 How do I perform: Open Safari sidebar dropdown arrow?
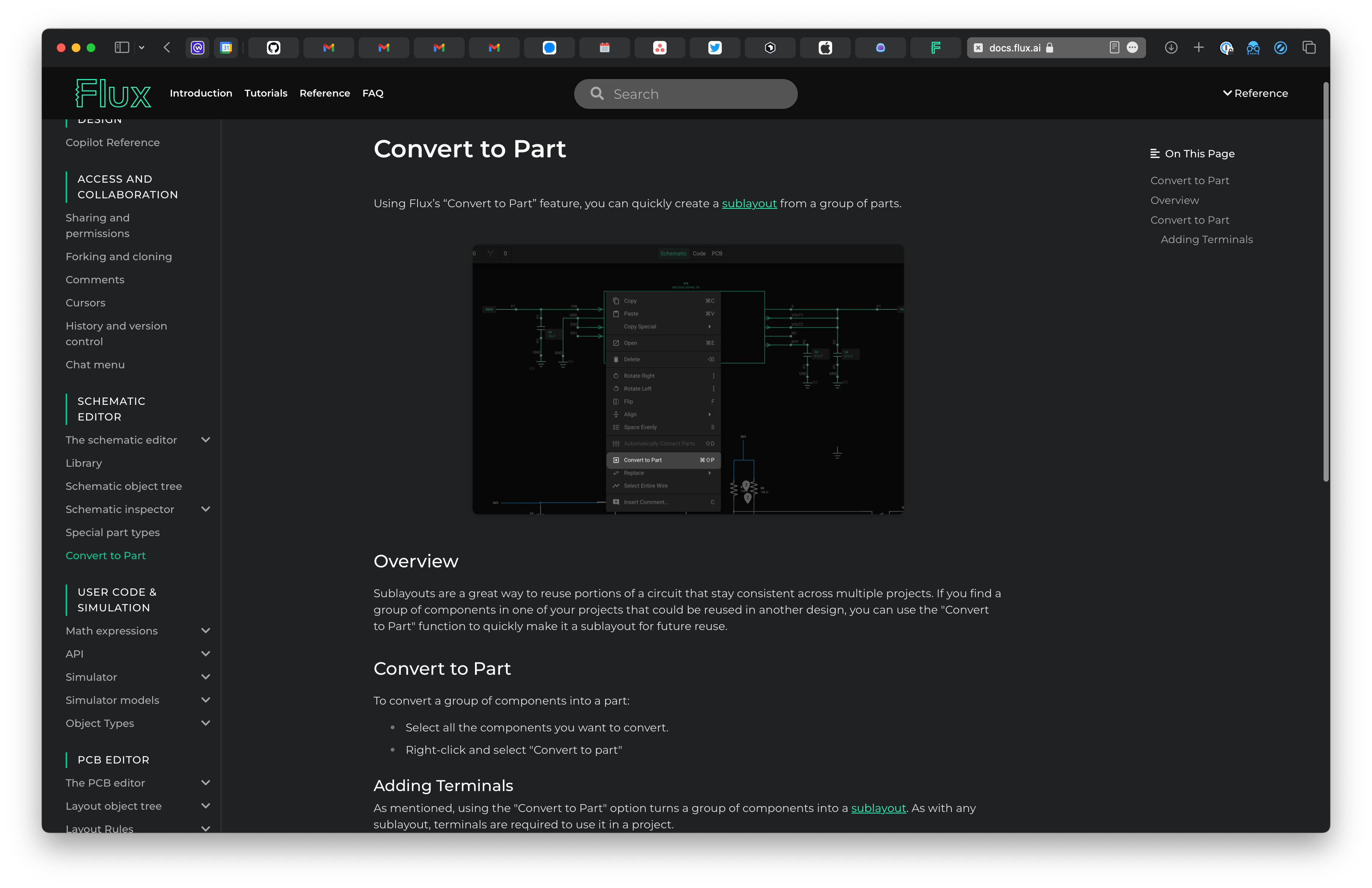coord(141,47)
